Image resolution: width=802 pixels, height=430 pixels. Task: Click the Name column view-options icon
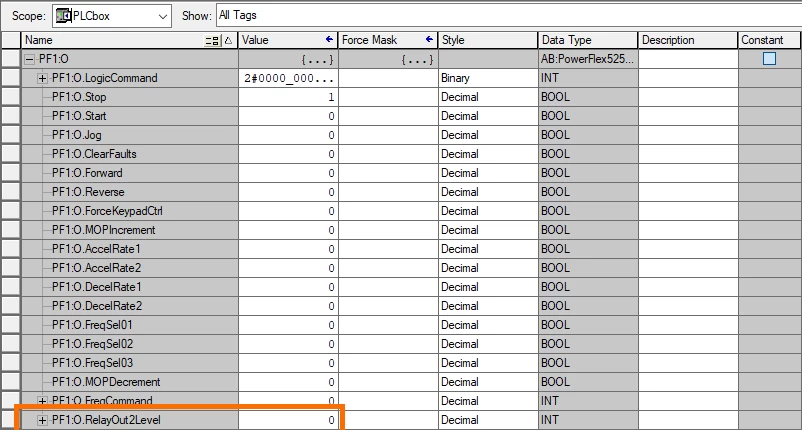[x=212, y=40]
